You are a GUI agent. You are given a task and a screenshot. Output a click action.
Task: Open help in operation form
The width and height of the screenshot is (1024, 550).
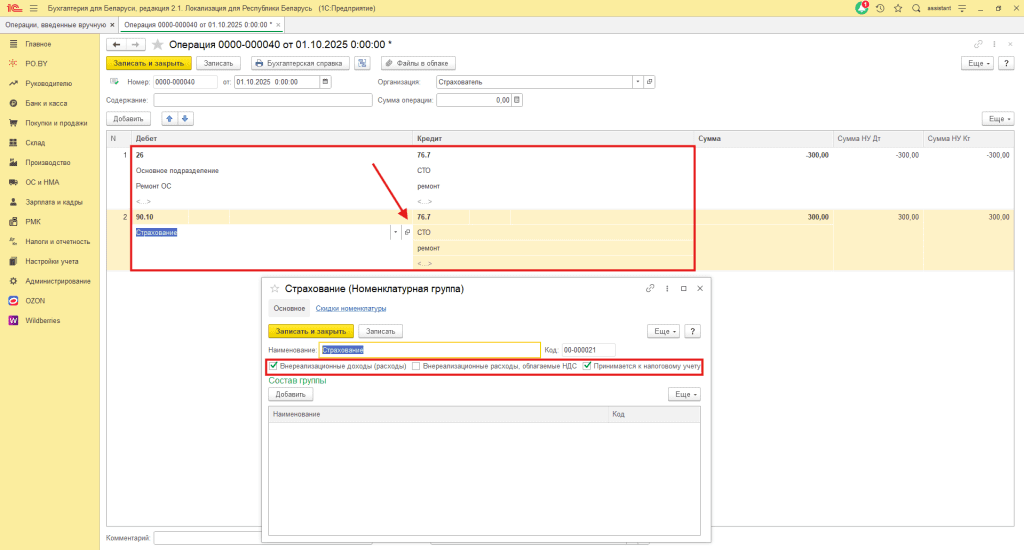pyautogui.click(x=1006, y=63)
